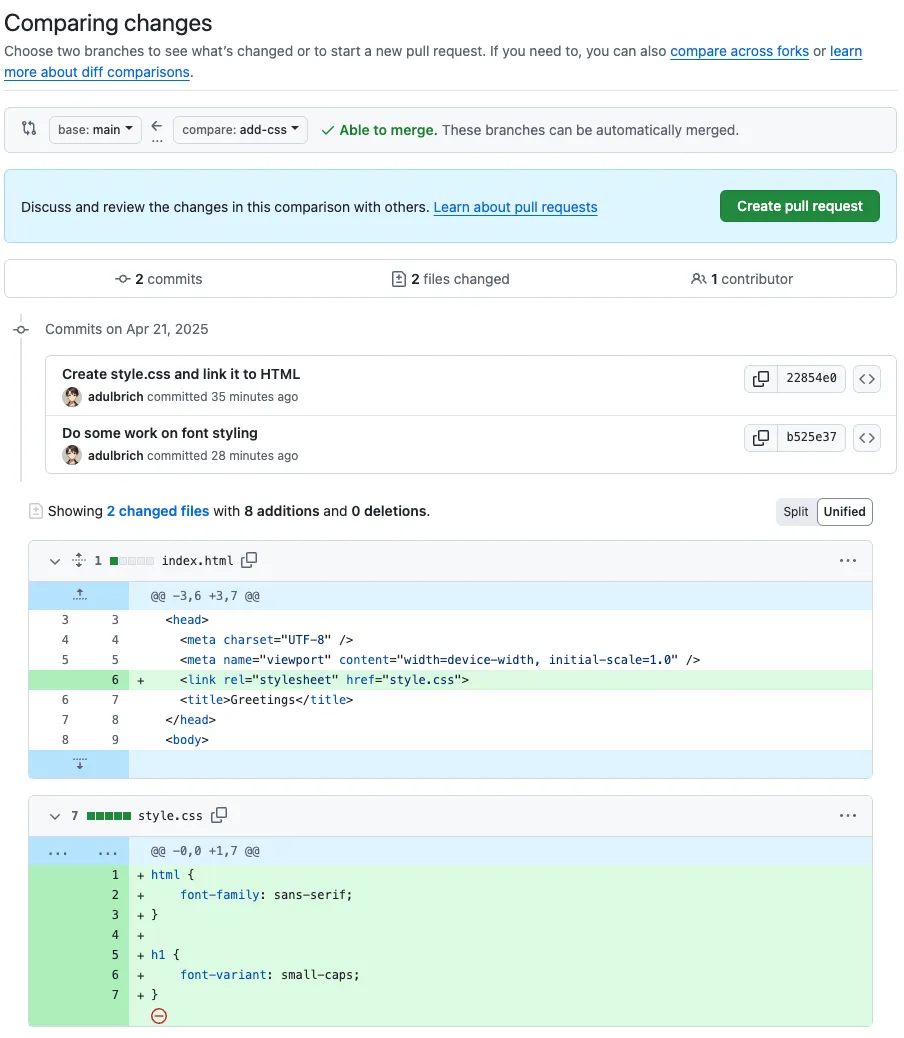Click the hunk header @@ -3,6 +3,7 @@
Viewport: 904px width, 1038px height.
coord(205,596)
